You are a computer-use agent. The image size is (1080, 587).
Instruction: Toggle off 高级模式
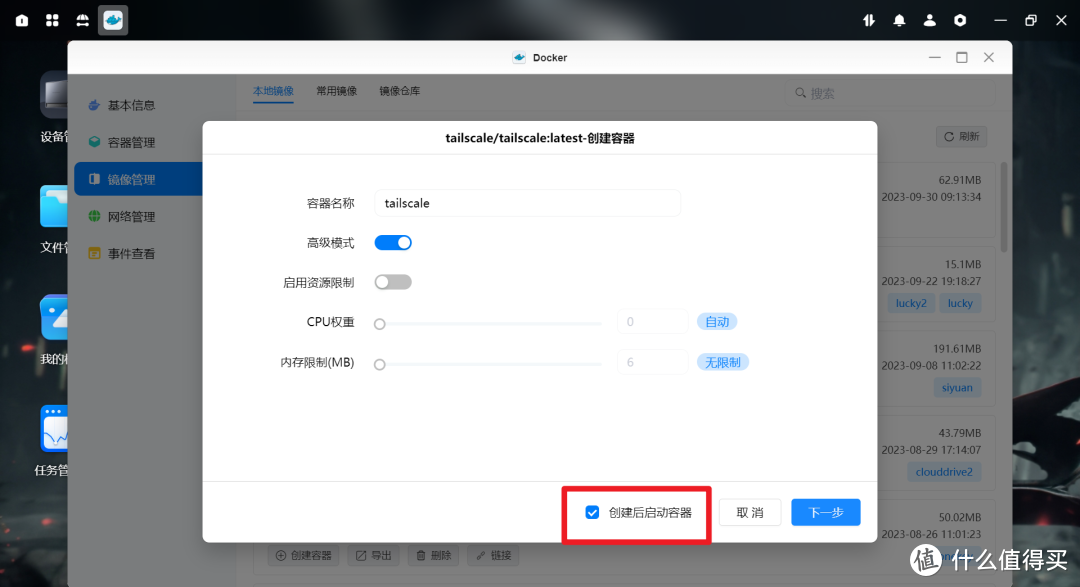coord(393,242)
